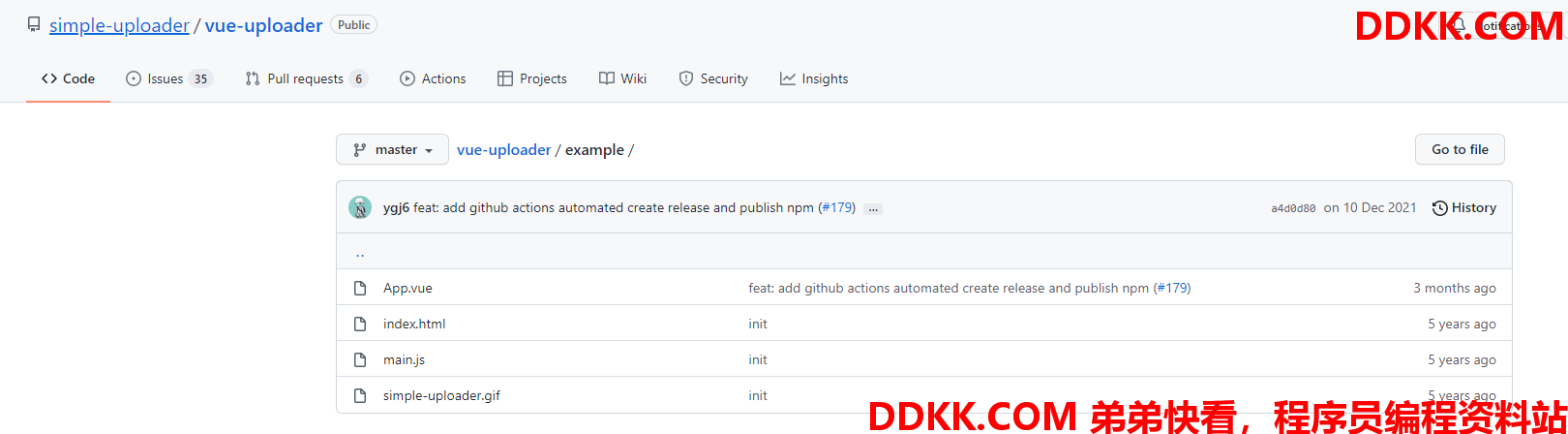Screen dimensions: 1568x434
Task: Open the vue-uploader repository title link
Action: coord(263,26)
